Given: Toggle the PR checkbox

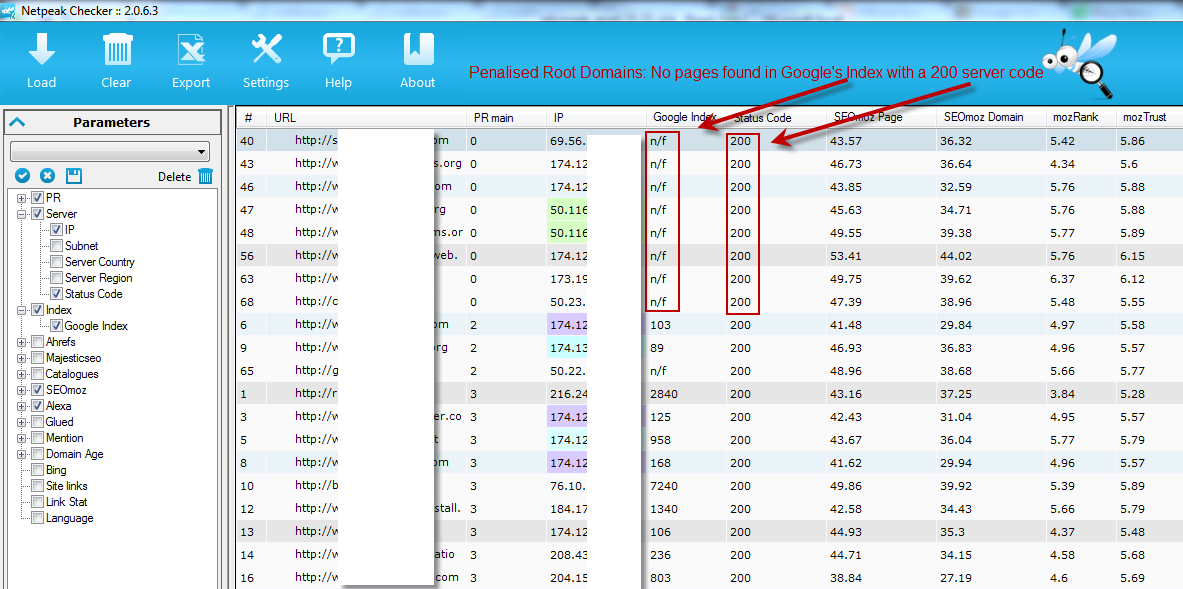Looking at the screenshot, I should [x=38, y=198].
